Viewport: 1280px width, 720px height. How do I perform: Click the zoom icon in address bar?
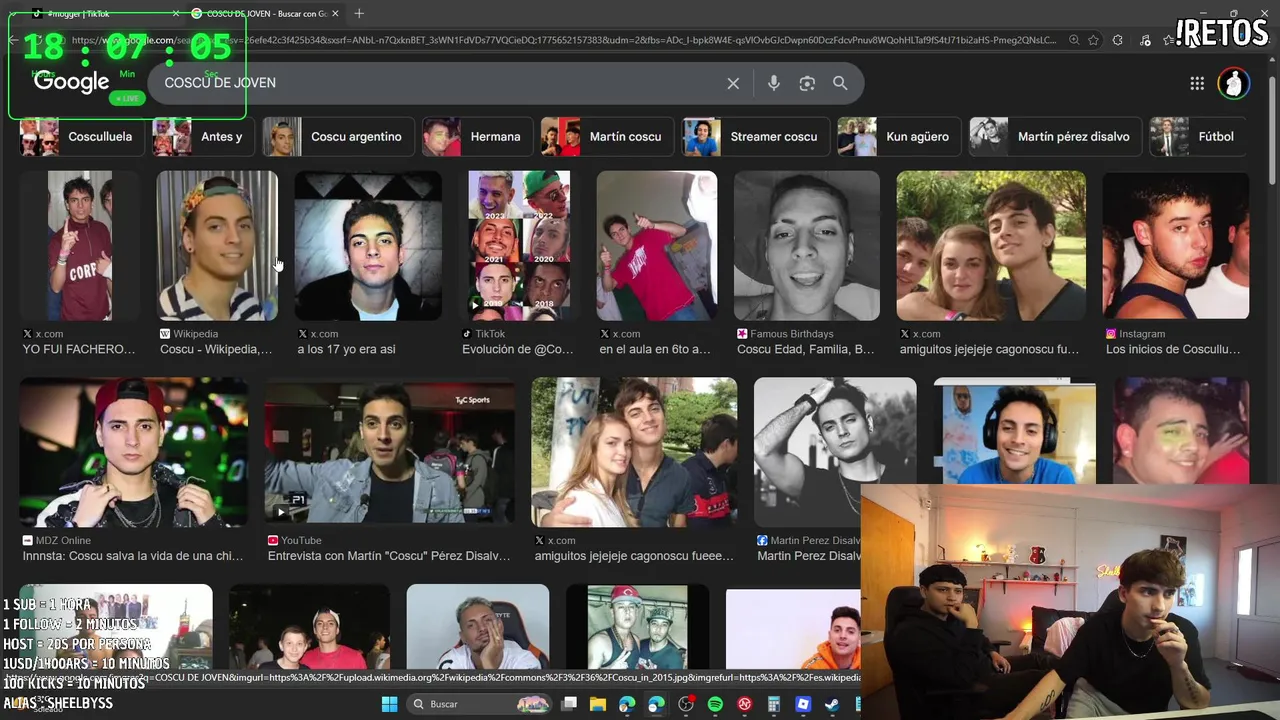coord(1074,40)
